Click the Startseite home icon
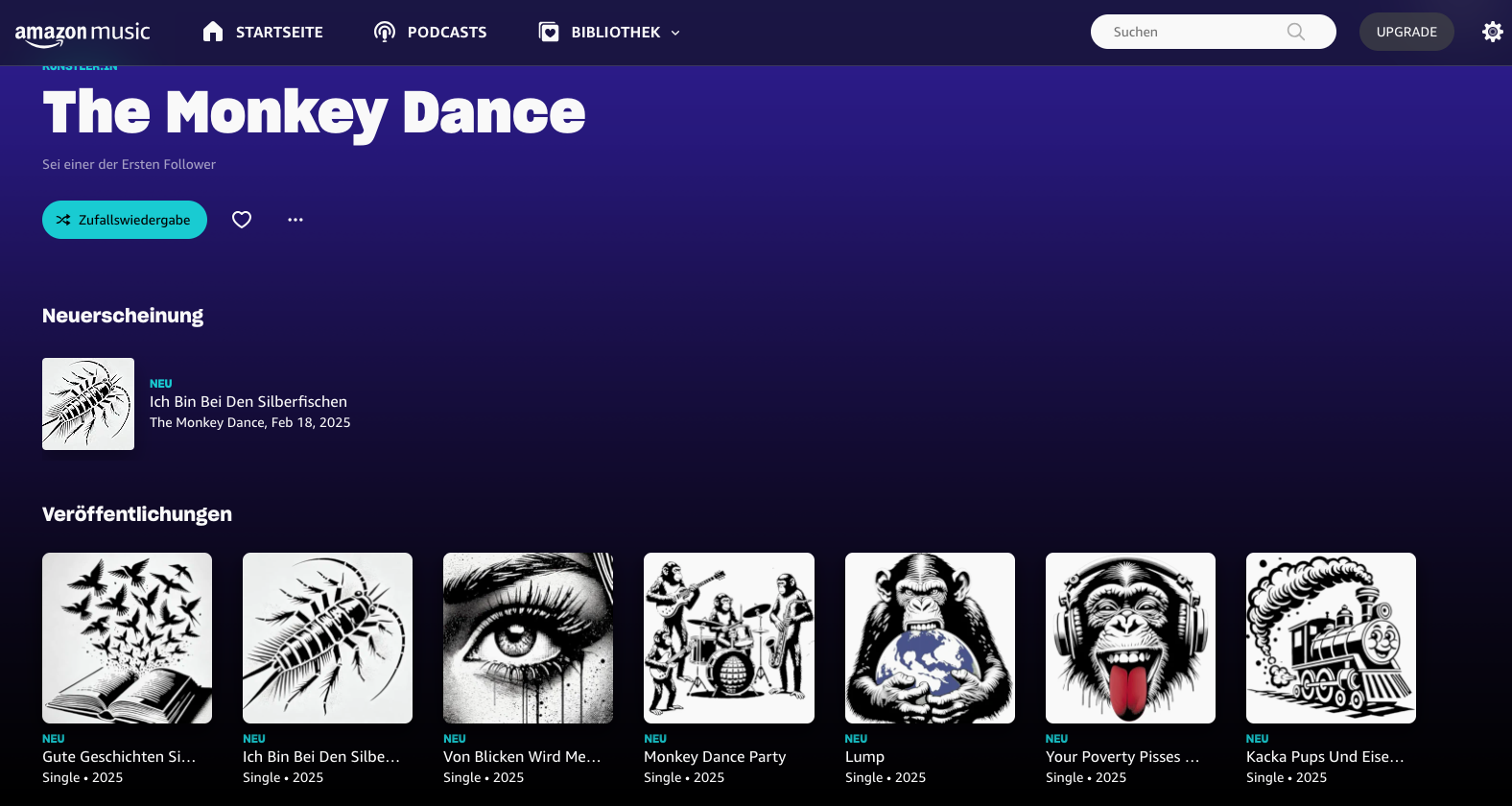 click(213, 32)
